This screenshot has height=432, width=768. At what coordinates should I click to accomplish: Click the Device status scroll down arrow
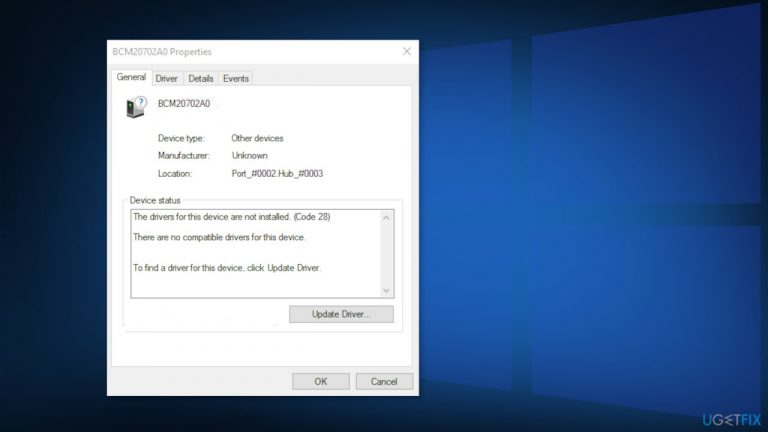386,290
